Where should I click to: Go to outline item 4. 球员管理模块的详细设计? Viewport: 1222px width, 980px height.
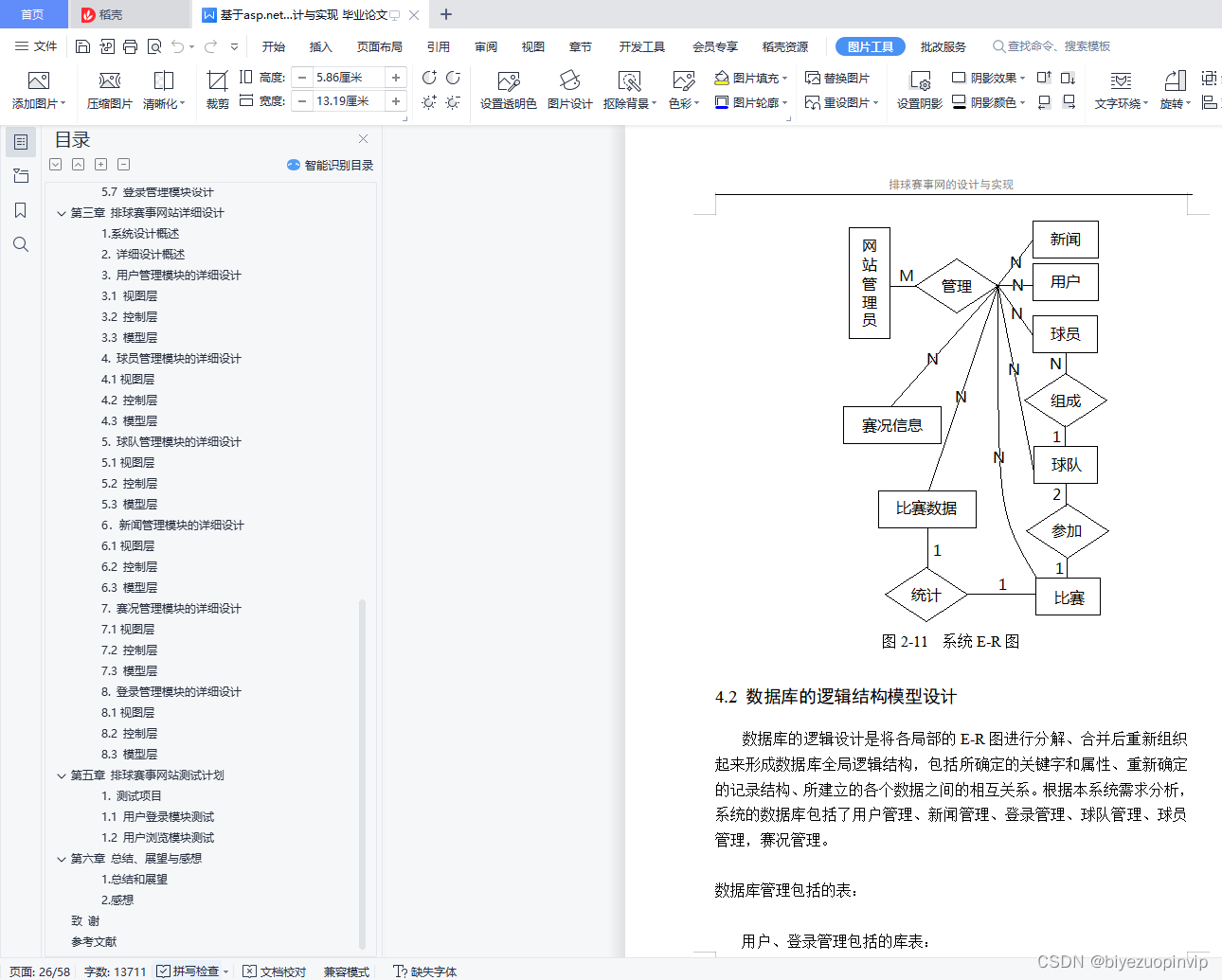[171, 359]
